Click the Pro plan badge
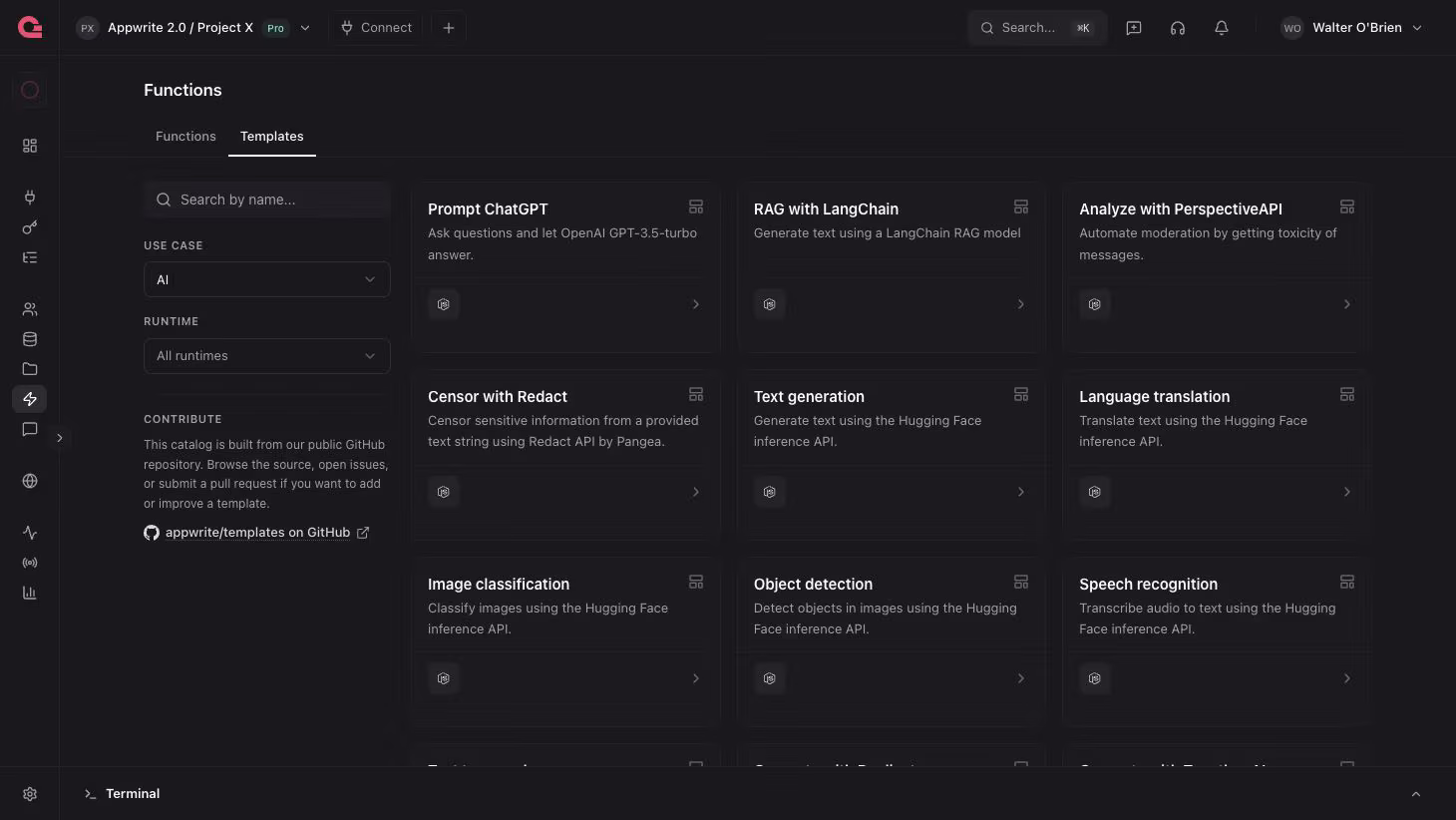 (x=276, y=28)
